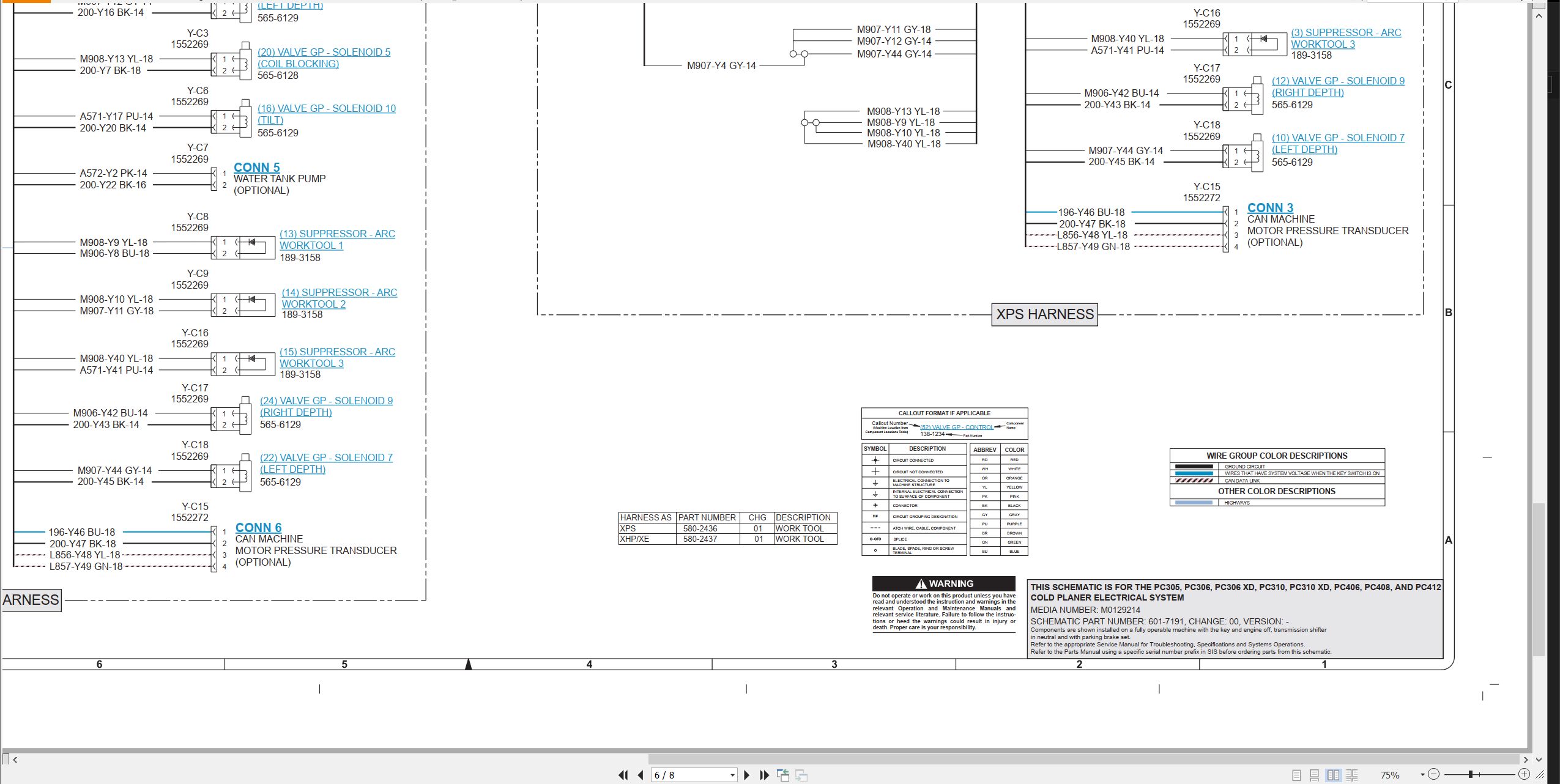The height and width of the screenshot is (784, 1560).
Task: Click right arrow of horizontal scrollbar
Action: coord(1525,760)
